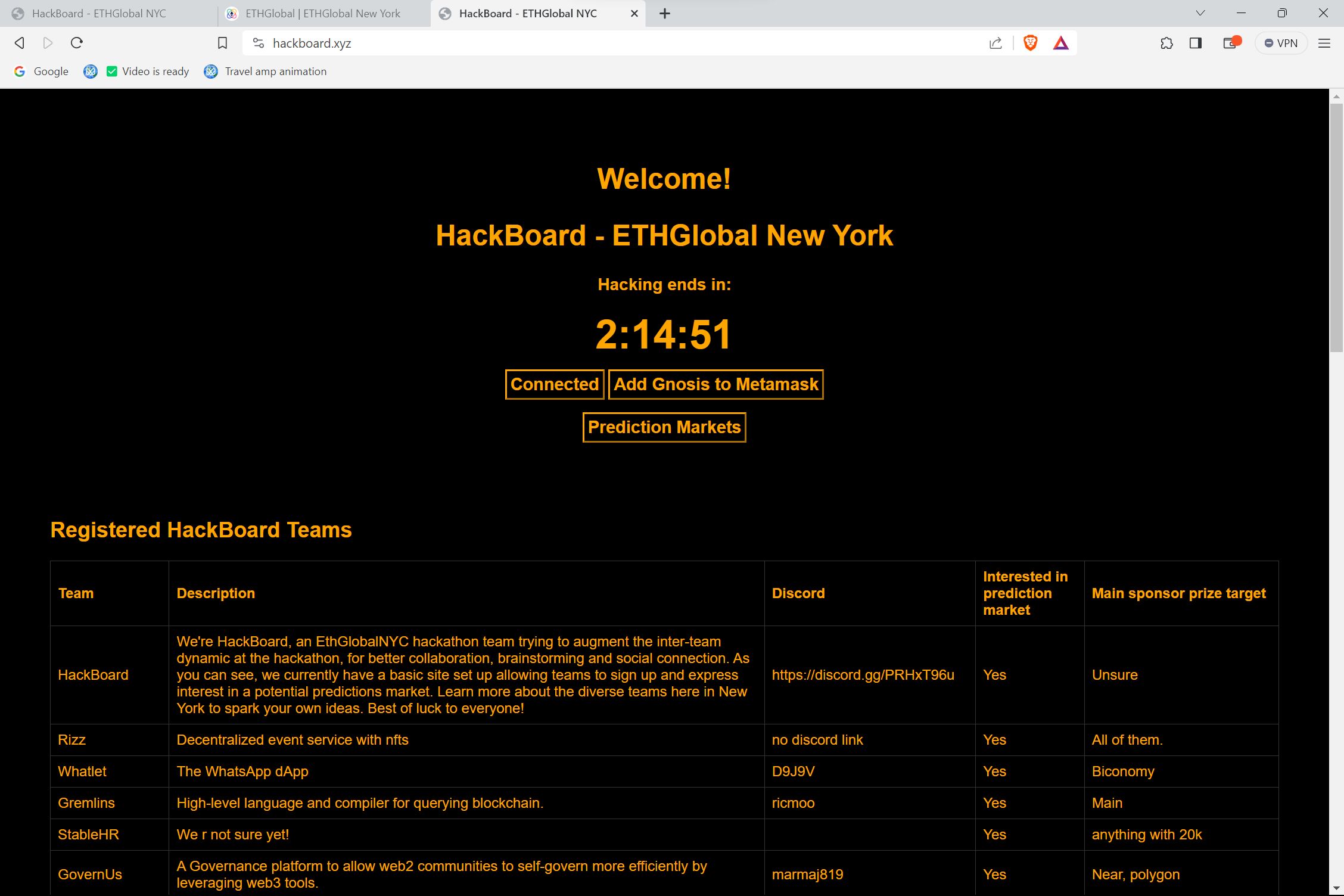Open the Brave Wallet icon

tap(1231, 43)
